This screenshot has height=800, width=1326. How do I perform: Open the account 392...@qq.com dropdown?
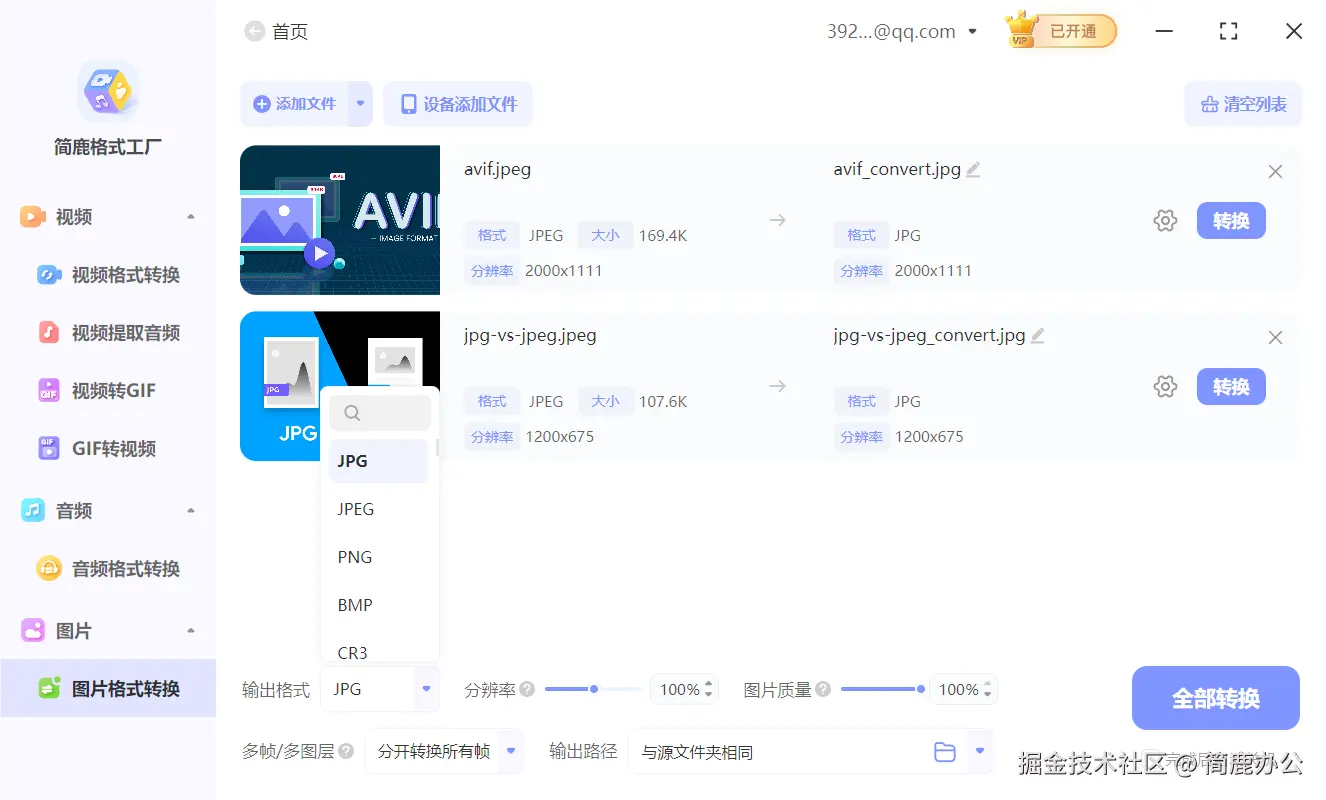[x=973, y=32]
